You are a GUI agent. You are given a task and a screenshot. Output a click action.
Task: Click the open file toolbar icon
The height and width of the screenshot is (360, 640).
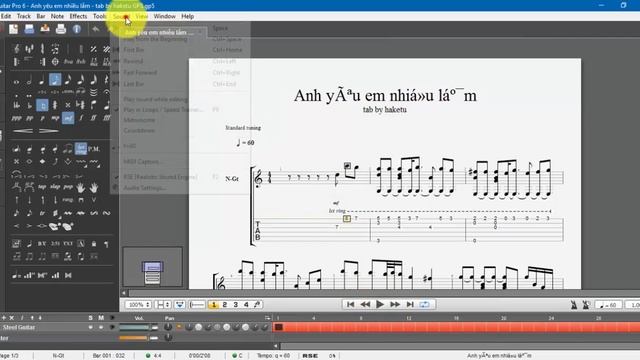coord(29,29)
